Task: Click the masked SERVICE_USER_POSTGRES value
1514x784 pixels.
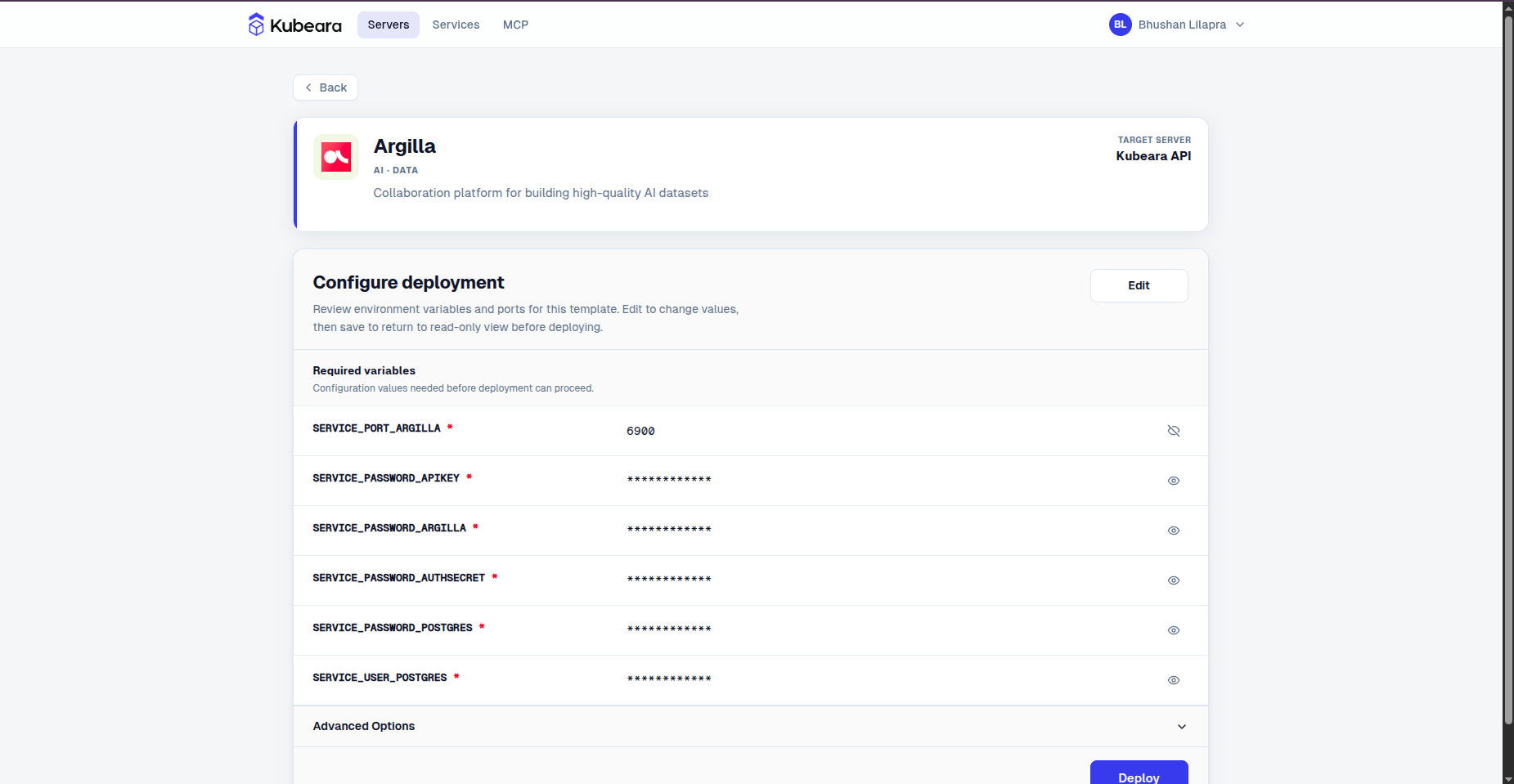Action: (x=669, y=679)
